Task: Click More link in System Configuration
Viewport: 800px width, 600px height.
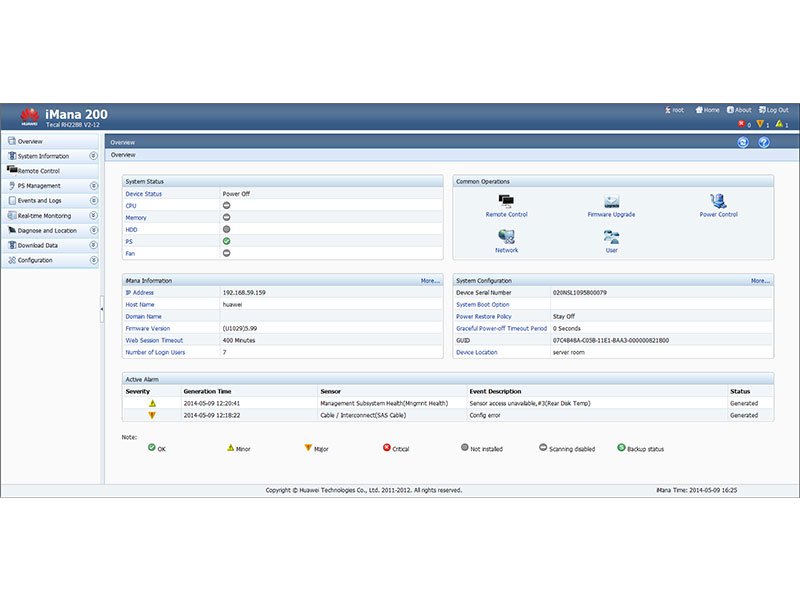Action: click(760, 281)
